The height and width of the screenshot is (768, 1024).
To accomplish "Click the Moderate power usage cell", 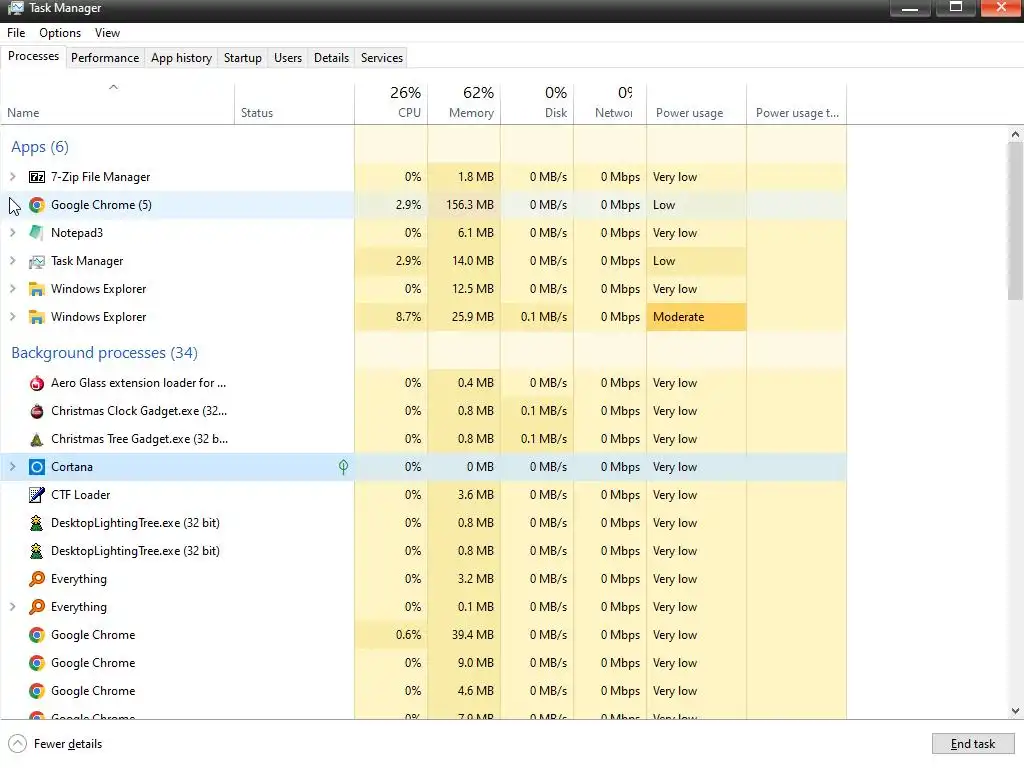I will pos(696,317).
